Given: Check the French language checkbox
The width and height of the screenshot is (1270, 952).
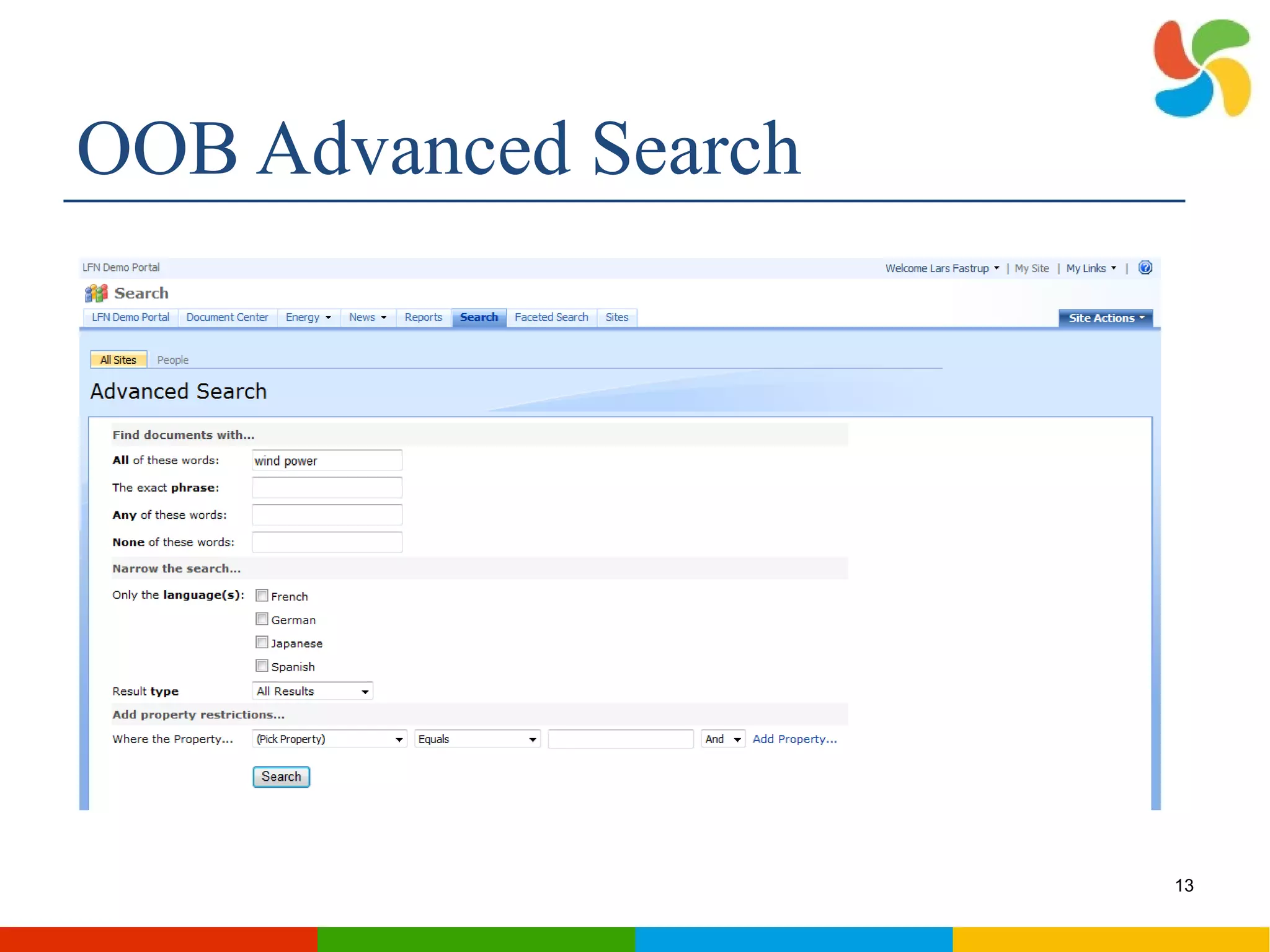Looking at the screenshot, I should (x=262, y=596).
